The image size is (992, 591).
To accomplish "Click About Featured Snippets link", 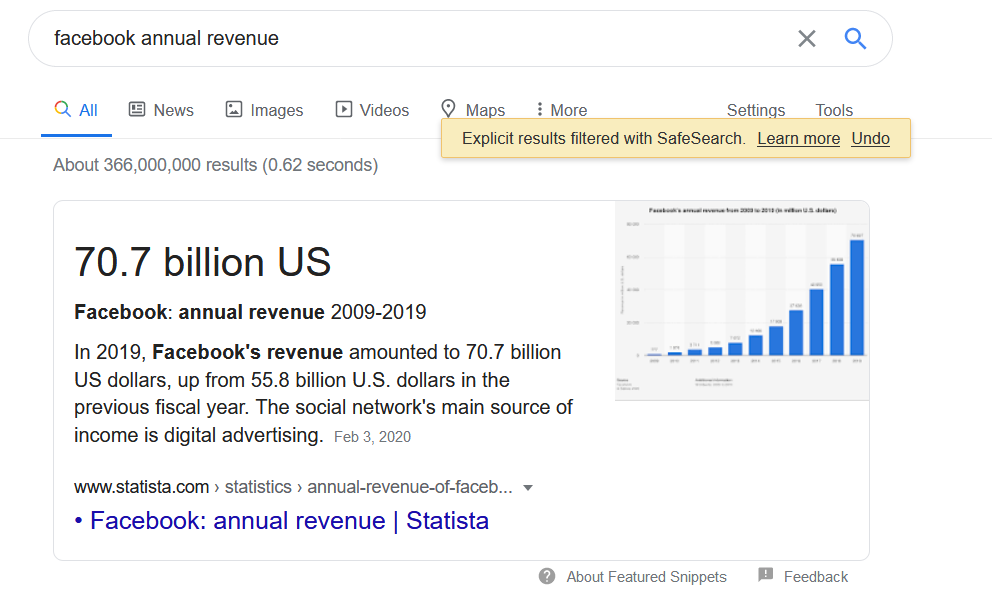I will click(646, 577).
